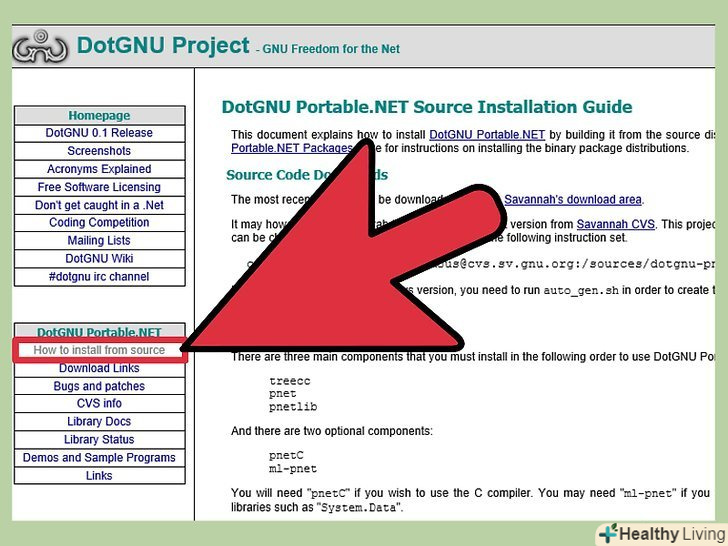The height and width of the screenshot is (546, 728).
Task: Click DotGNU Portable.NET sidebar header
Action: click(x=99, y=332)
